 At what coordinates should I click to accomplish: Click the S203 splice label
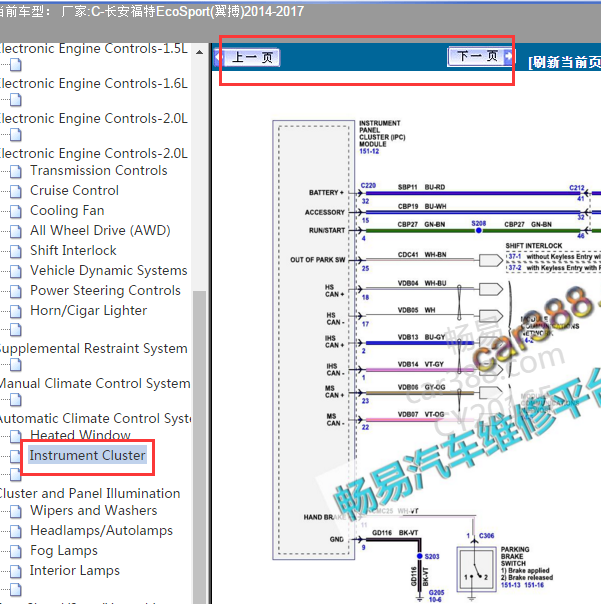(432, 557)
